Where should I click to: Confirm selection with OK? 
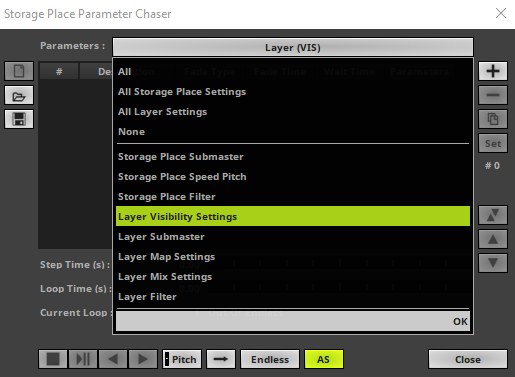pyautogui.click(x=460, y=321)
